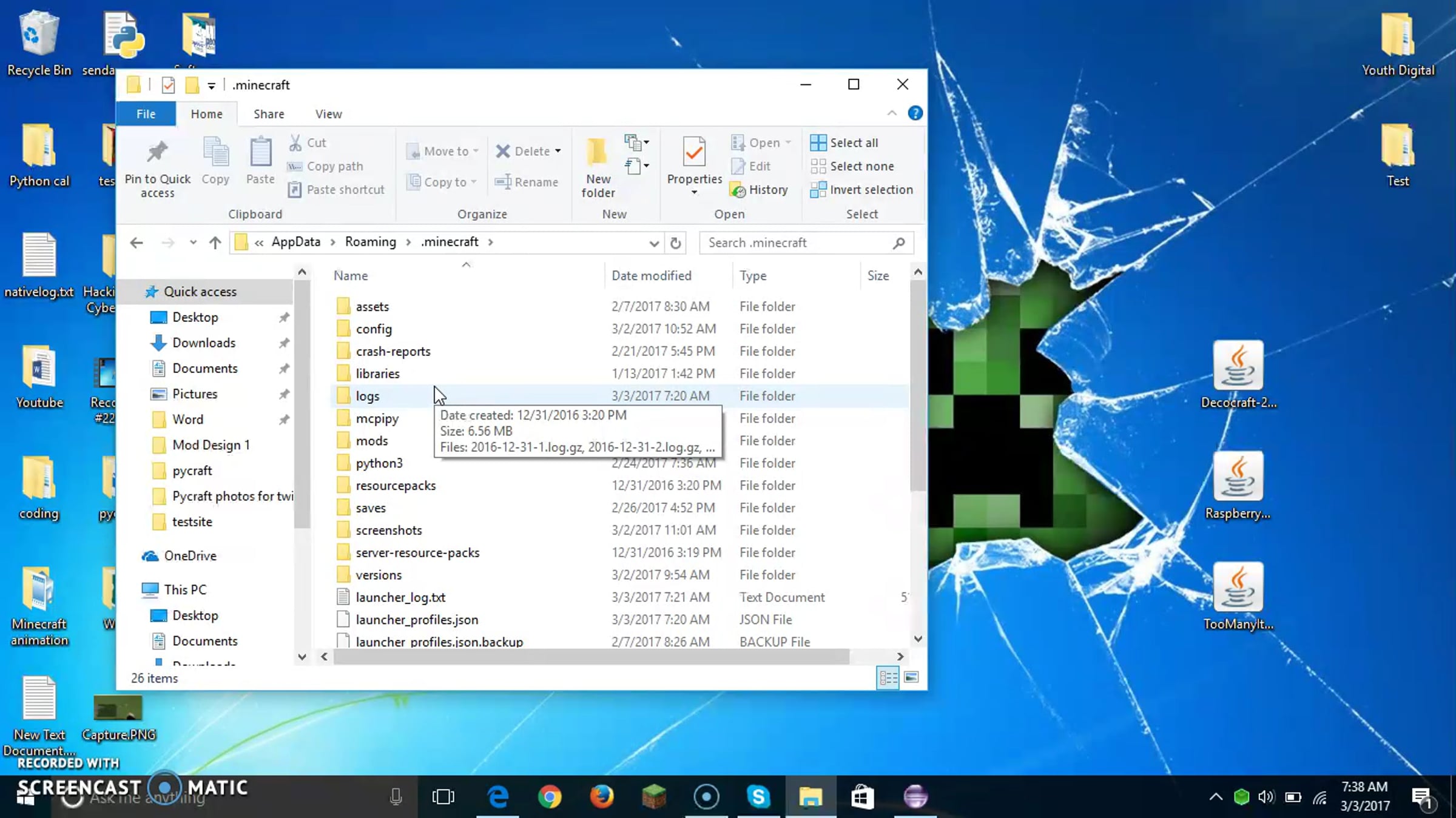Open the Windows Store taskbar icon
1456x818 pixels.
pos(862,796)
